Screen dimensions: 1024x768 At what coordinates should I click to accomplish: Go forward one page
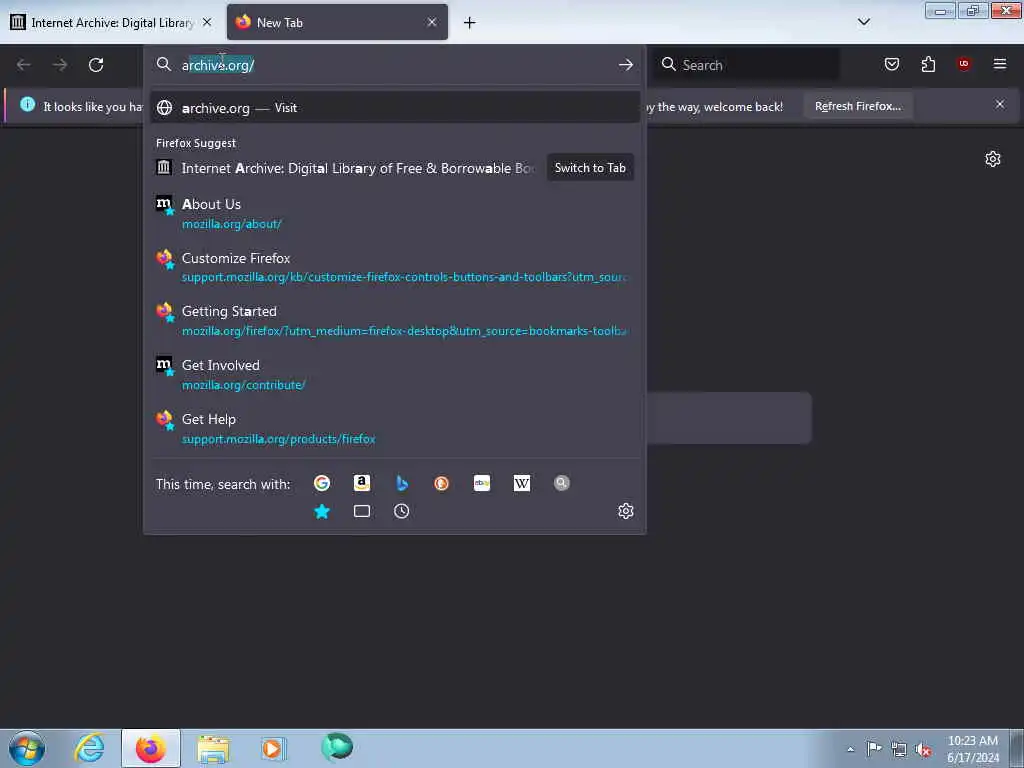click(x=60, y=65)
